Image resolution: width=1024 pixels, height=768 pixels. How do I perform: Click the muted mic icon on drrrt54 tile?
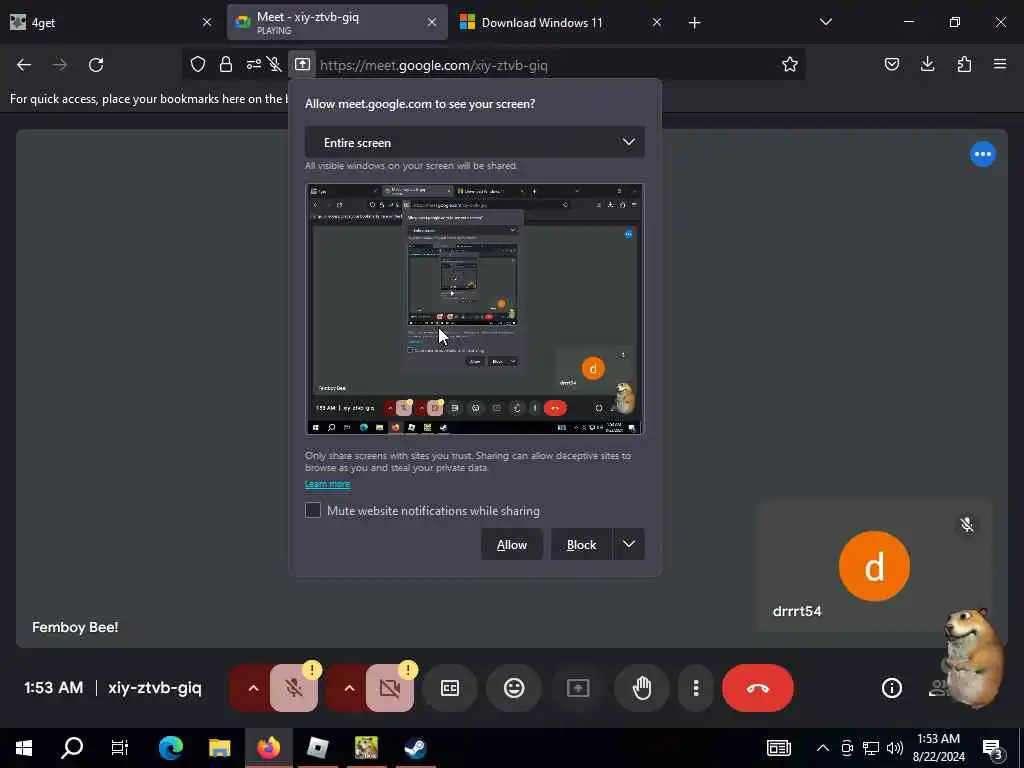tap(967, 524)
